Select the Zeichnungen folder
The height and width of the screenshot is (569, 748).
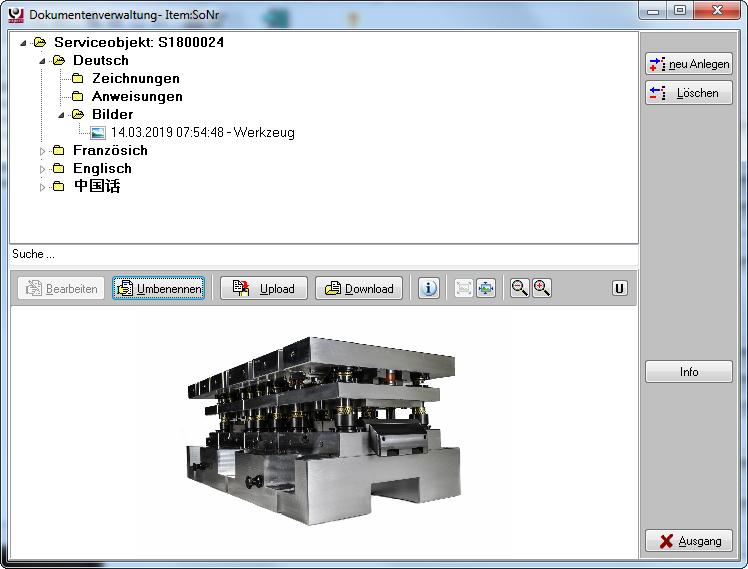pos(136,78)
